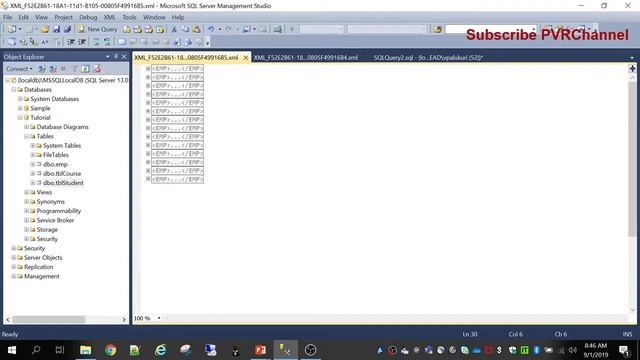The image size is (640, 360).
Task: Open the Tools menu
Action: [x=129, y=17]
